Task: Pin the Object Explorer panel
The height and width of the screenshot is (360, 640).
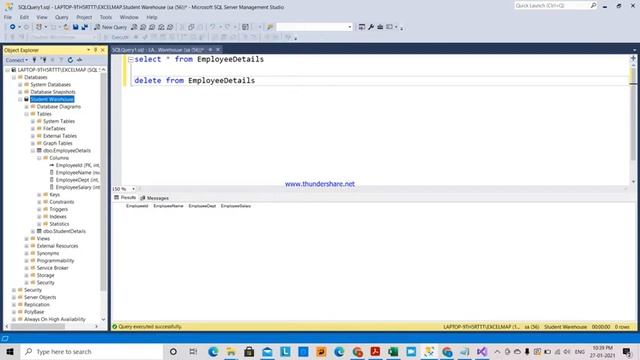Action: (96, 50)
